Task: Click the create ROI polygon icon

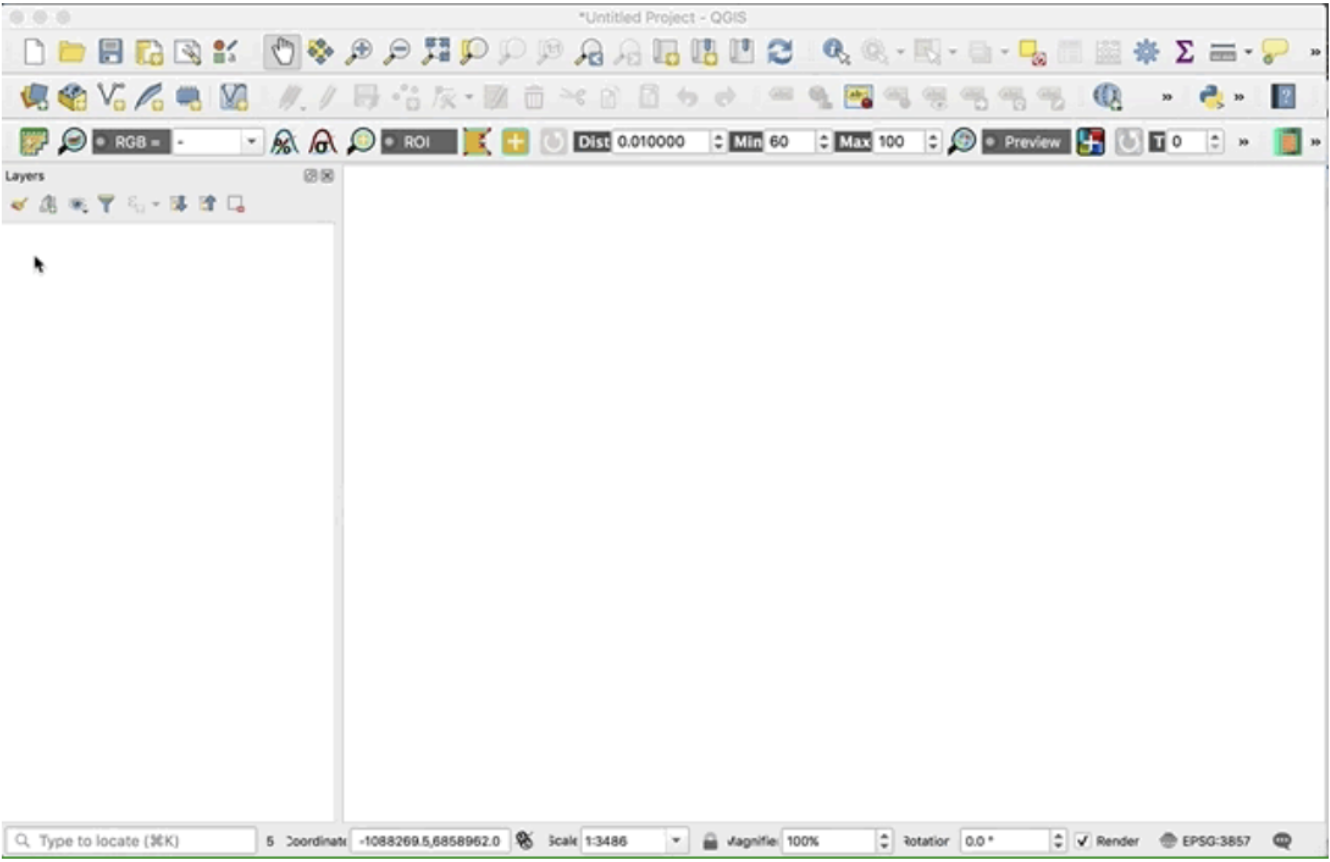Action: (x=478, y=142)
